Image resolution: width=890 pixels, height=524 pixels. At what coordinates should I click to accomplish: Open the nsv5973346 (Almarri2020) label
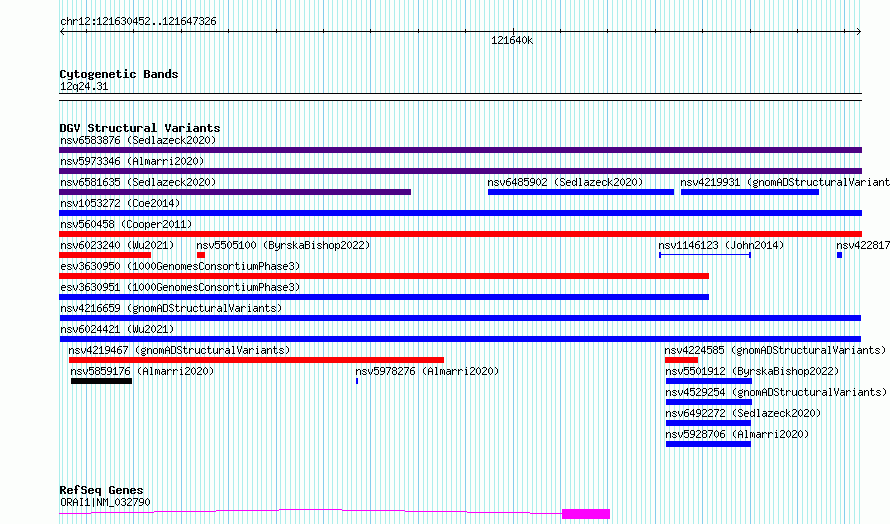click(x=132, y=161)
